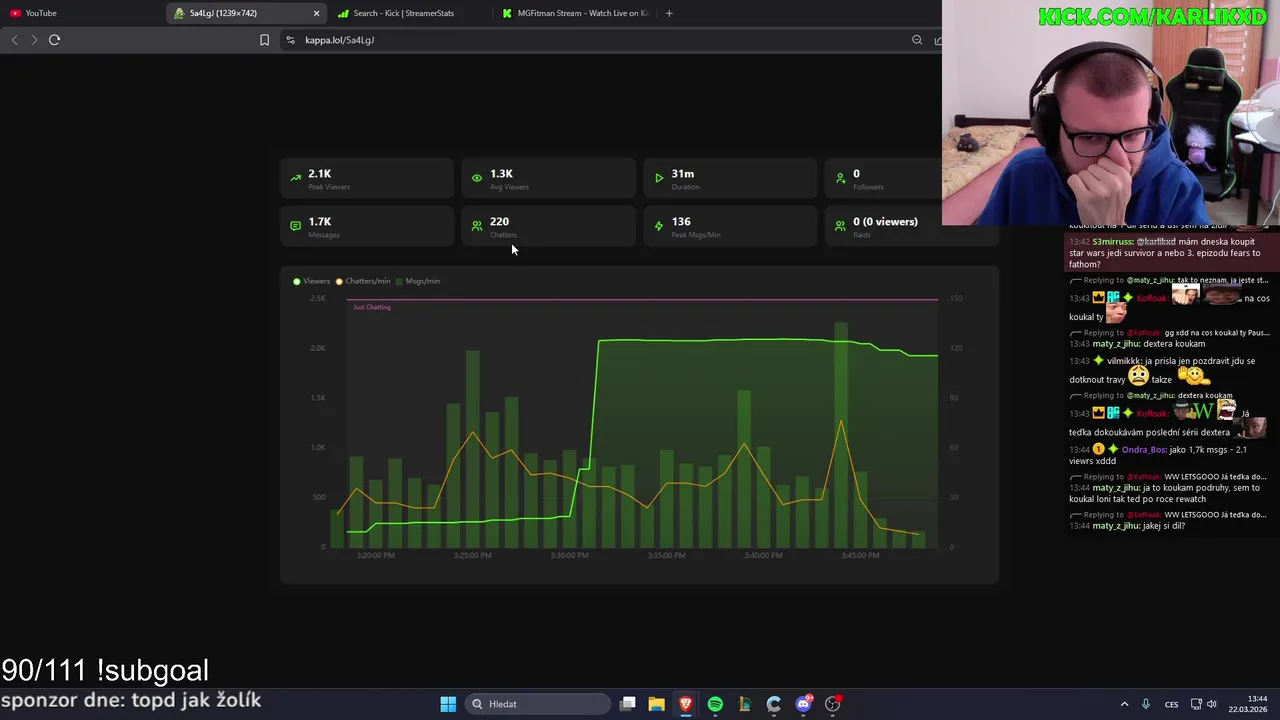Open the volume tray icon
Image resolution: width=1280 pixels, height=720 pixels.
(1212, 704)
